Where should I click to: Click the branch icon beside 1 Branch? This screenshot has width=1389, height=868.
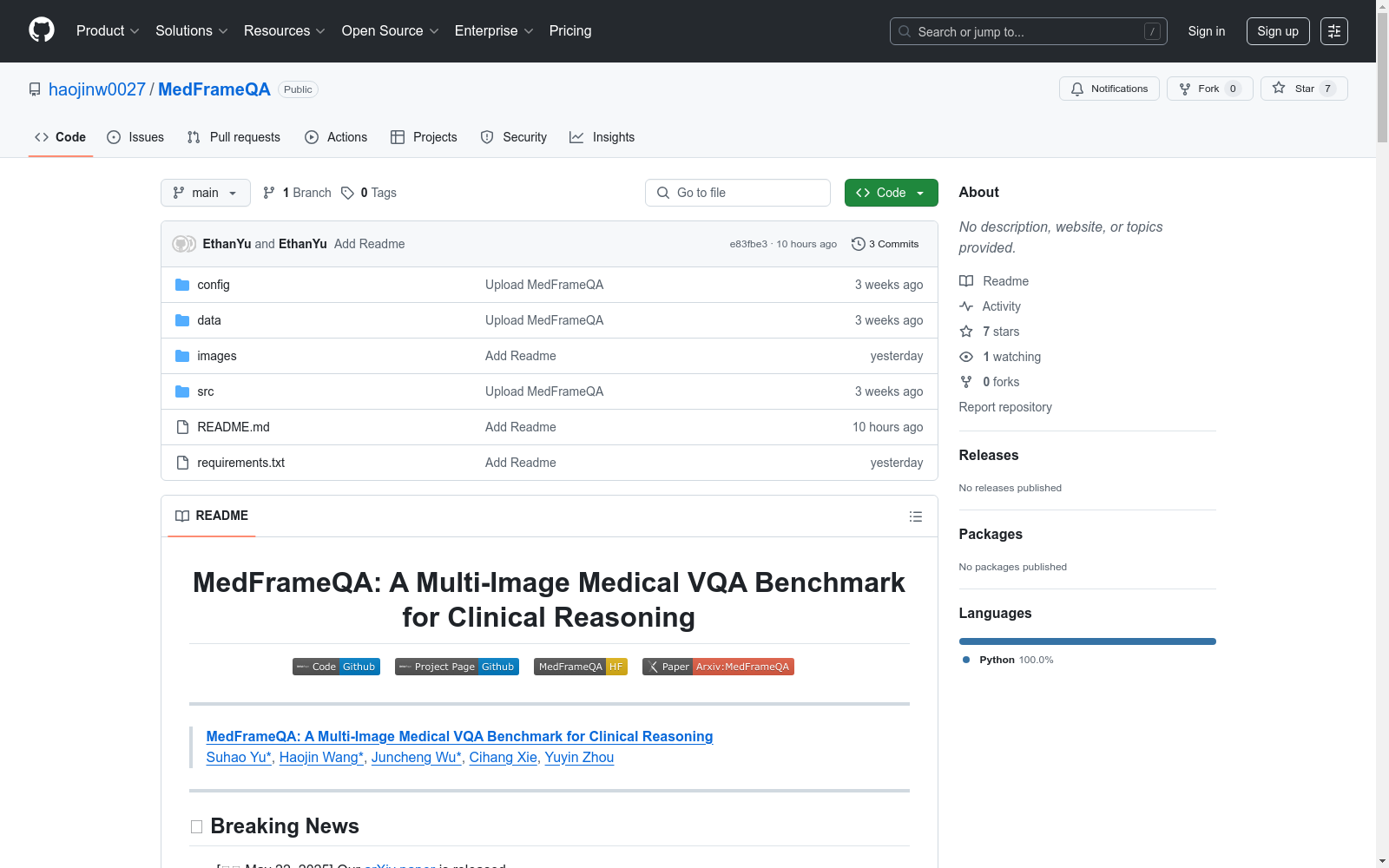269,193
